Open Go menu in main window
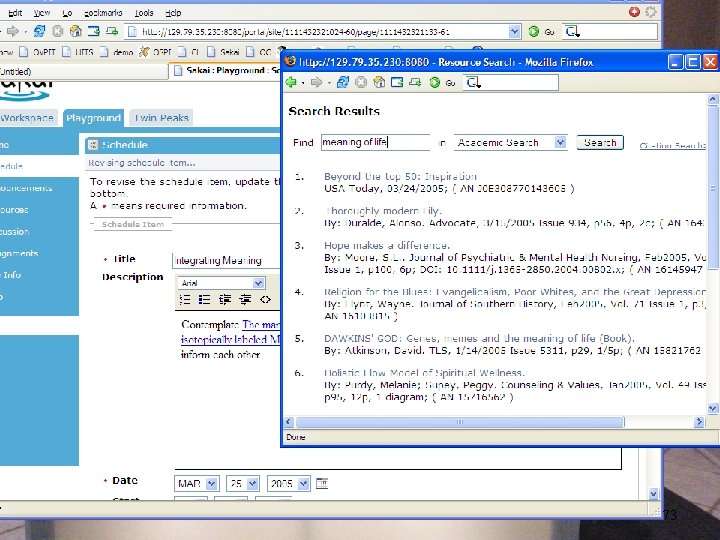The height and width of the screenshot is (540, 720). (x=67, y=13)
